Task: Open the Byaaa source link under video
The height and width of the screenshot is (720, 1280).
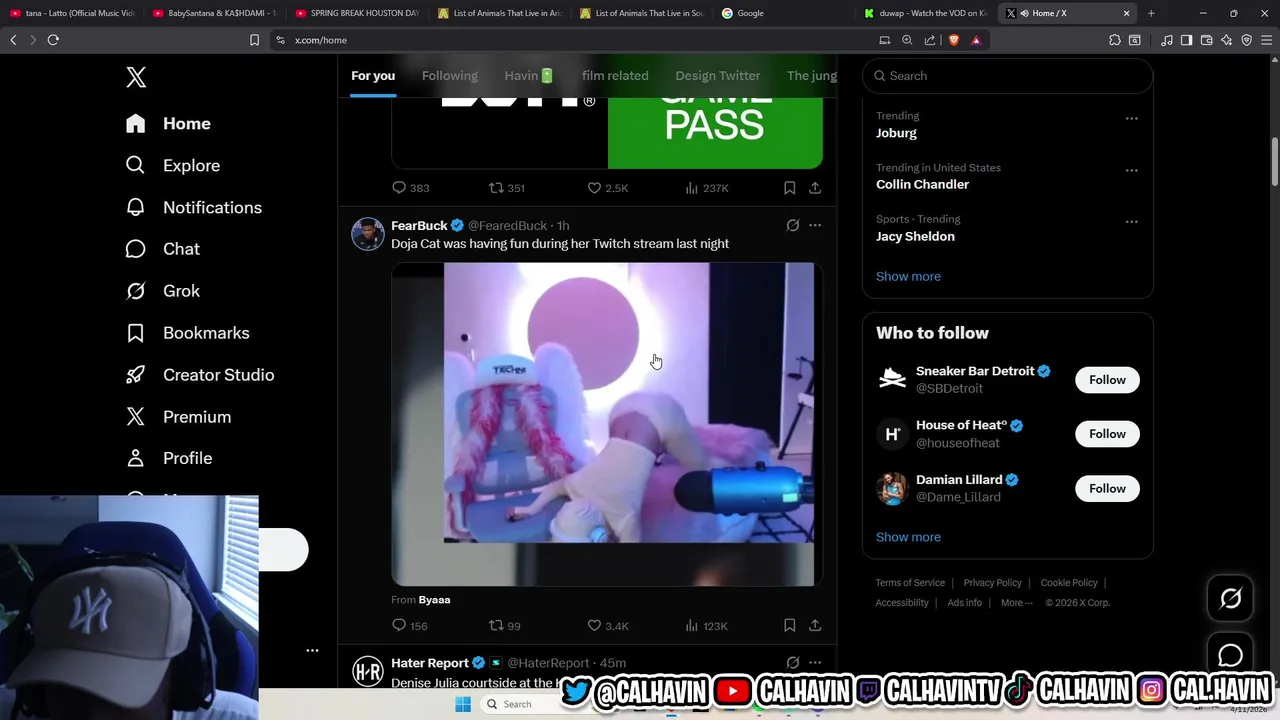Action: (434, 600)
